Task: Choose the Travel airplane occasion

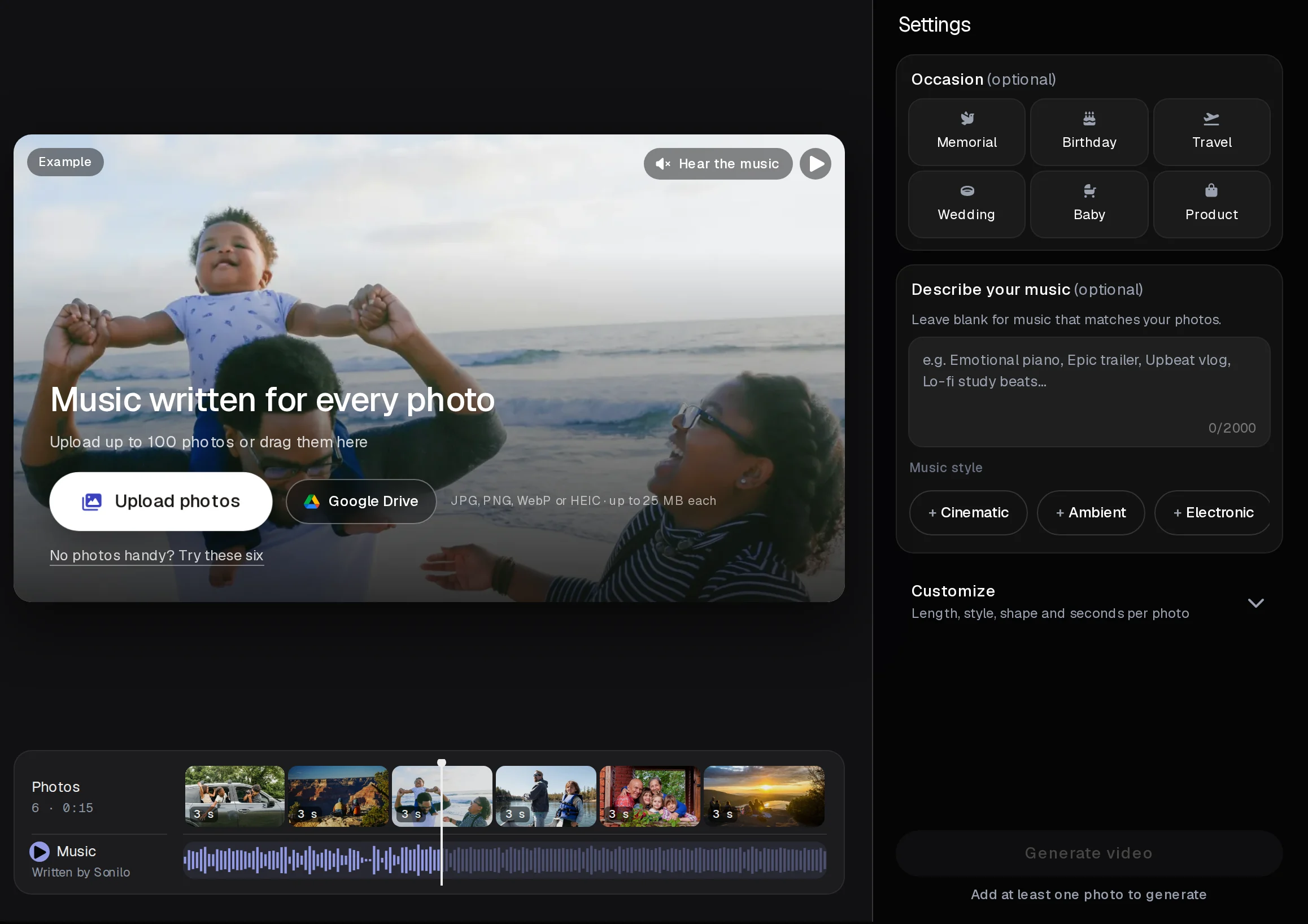Action: click(1211, 132)
